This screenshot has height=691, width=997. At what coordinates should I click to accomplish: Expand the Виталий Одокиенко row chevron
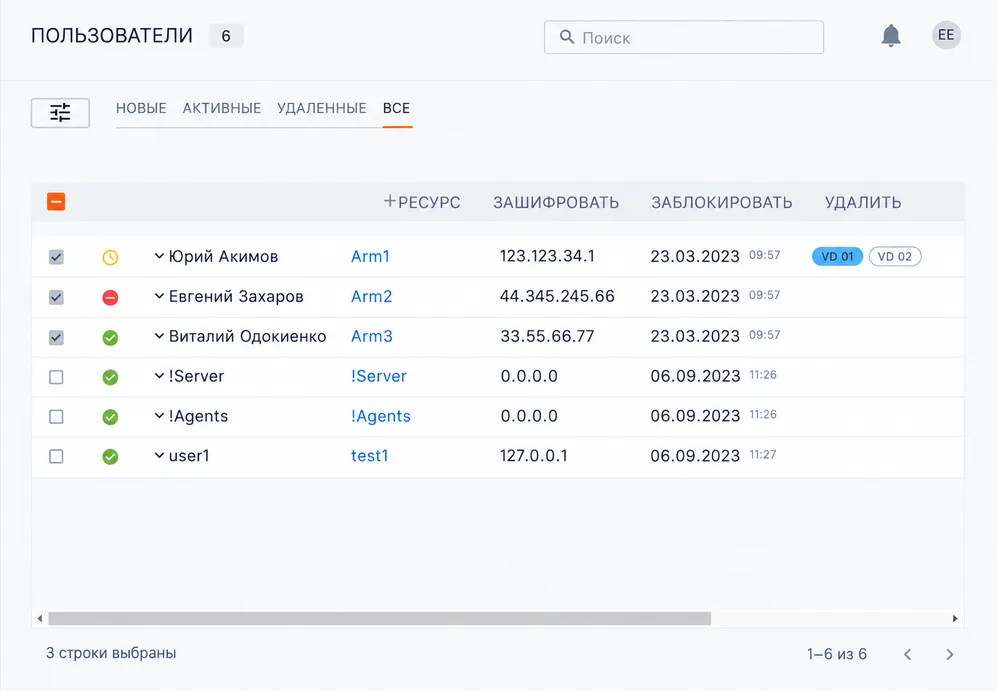click(159, 336)
